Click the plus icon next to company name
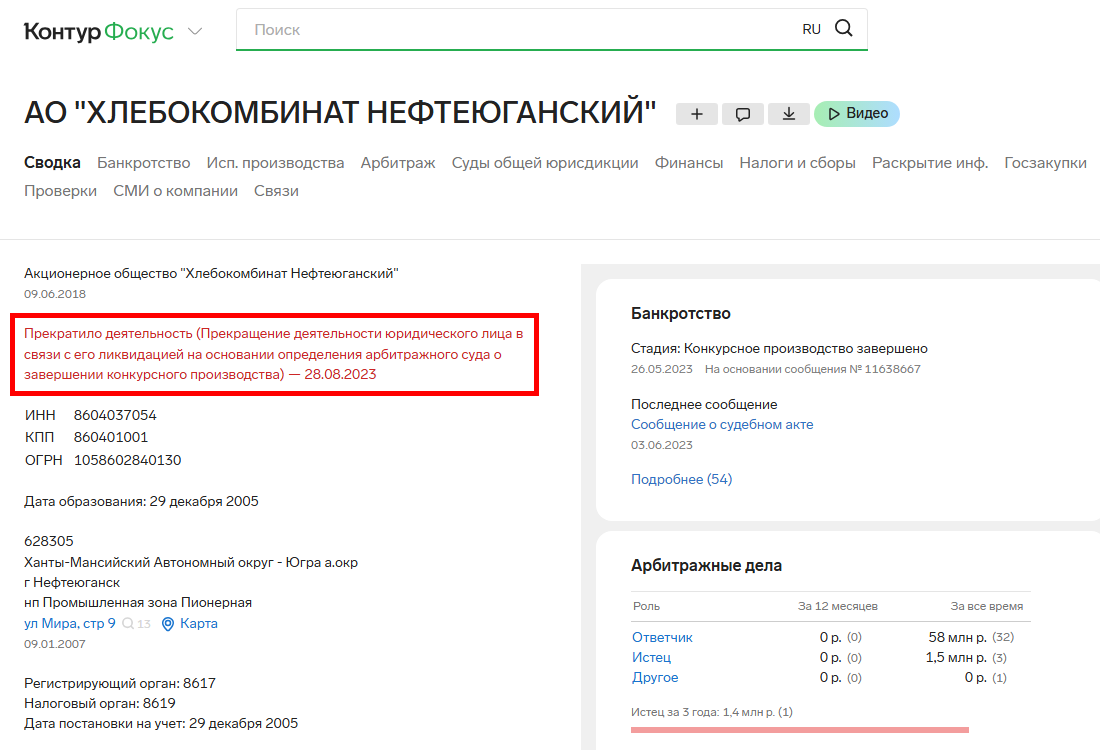 697,114
